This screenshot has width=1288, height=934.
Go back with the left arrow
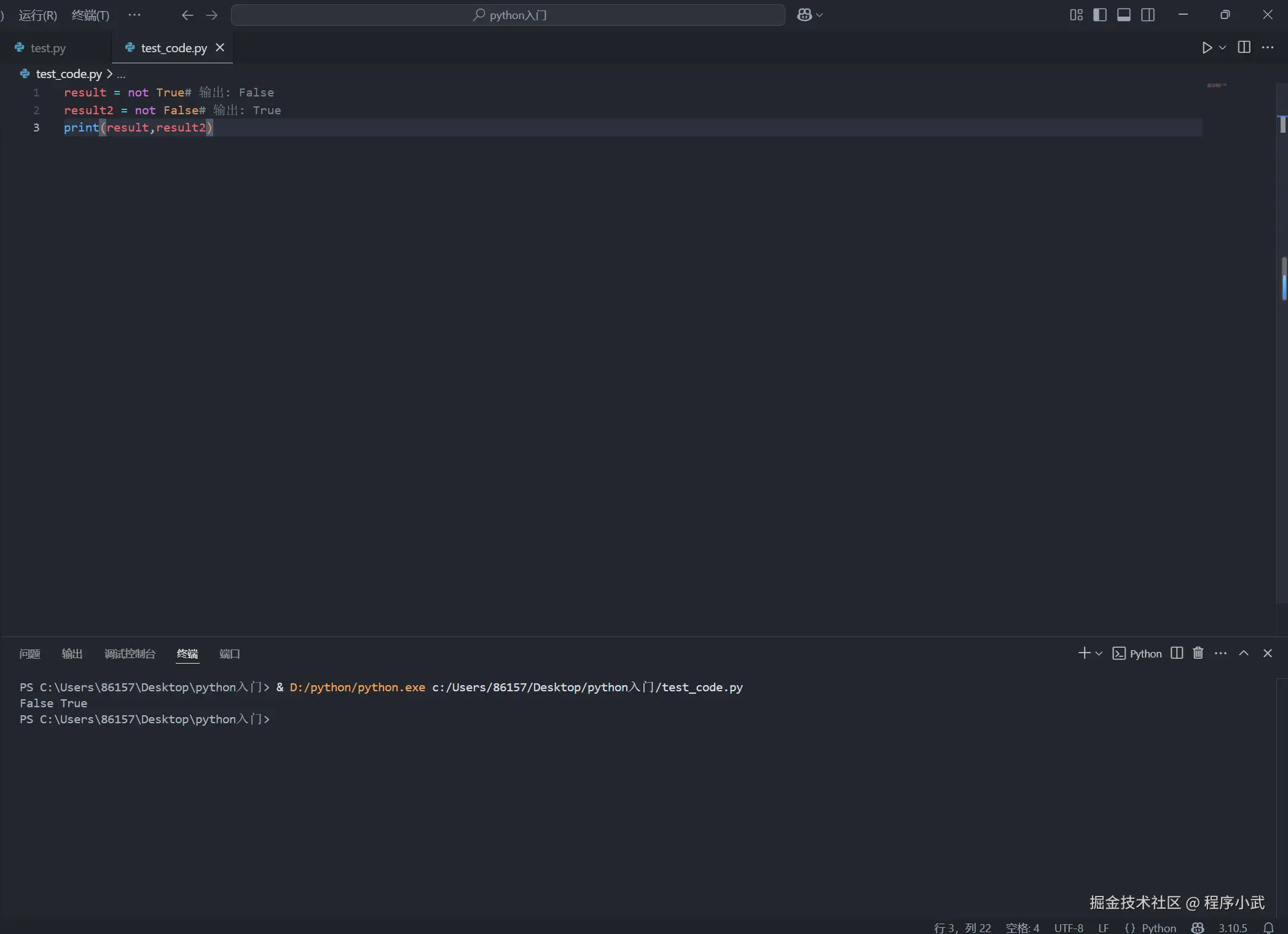187,15
